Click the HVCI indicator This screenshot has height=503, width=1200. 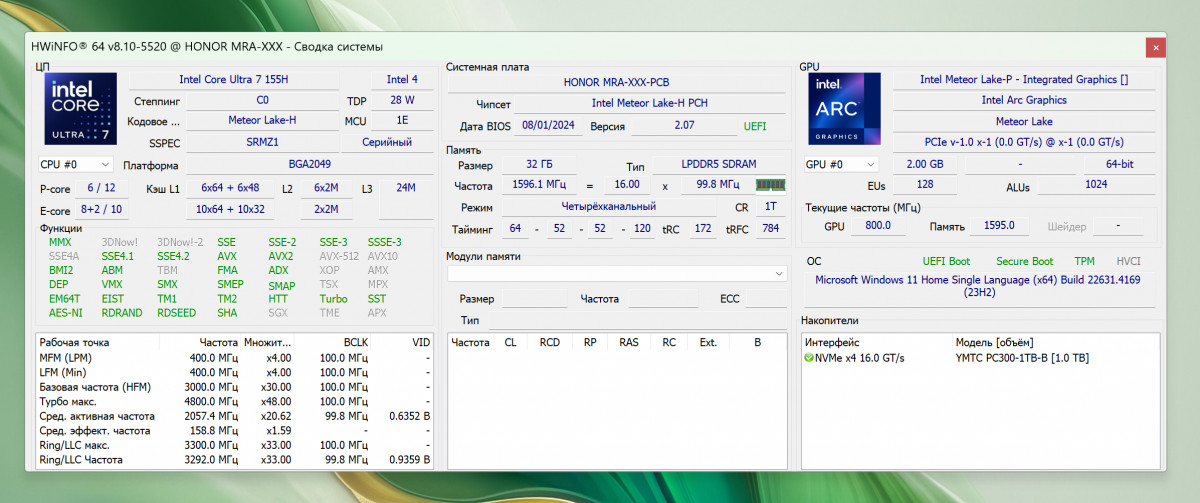pyautogui.click(x=1128, y=261)
